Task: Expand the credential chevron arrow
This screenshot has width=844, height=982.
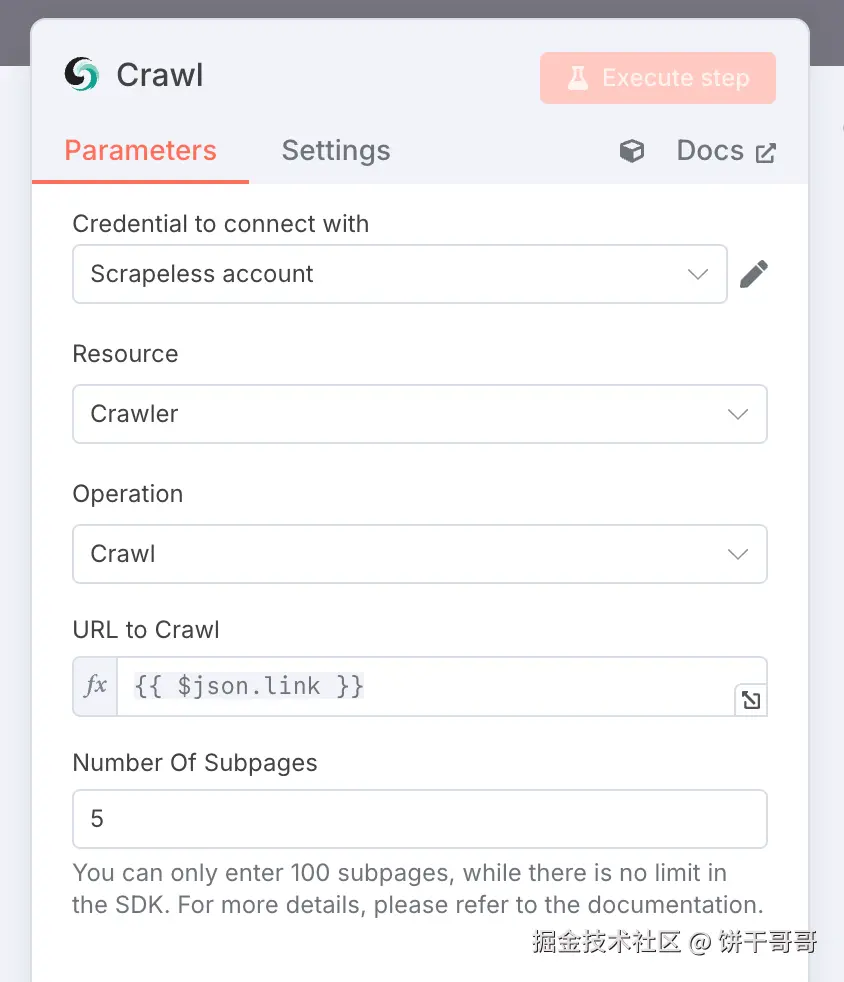Action: (698, 274)
